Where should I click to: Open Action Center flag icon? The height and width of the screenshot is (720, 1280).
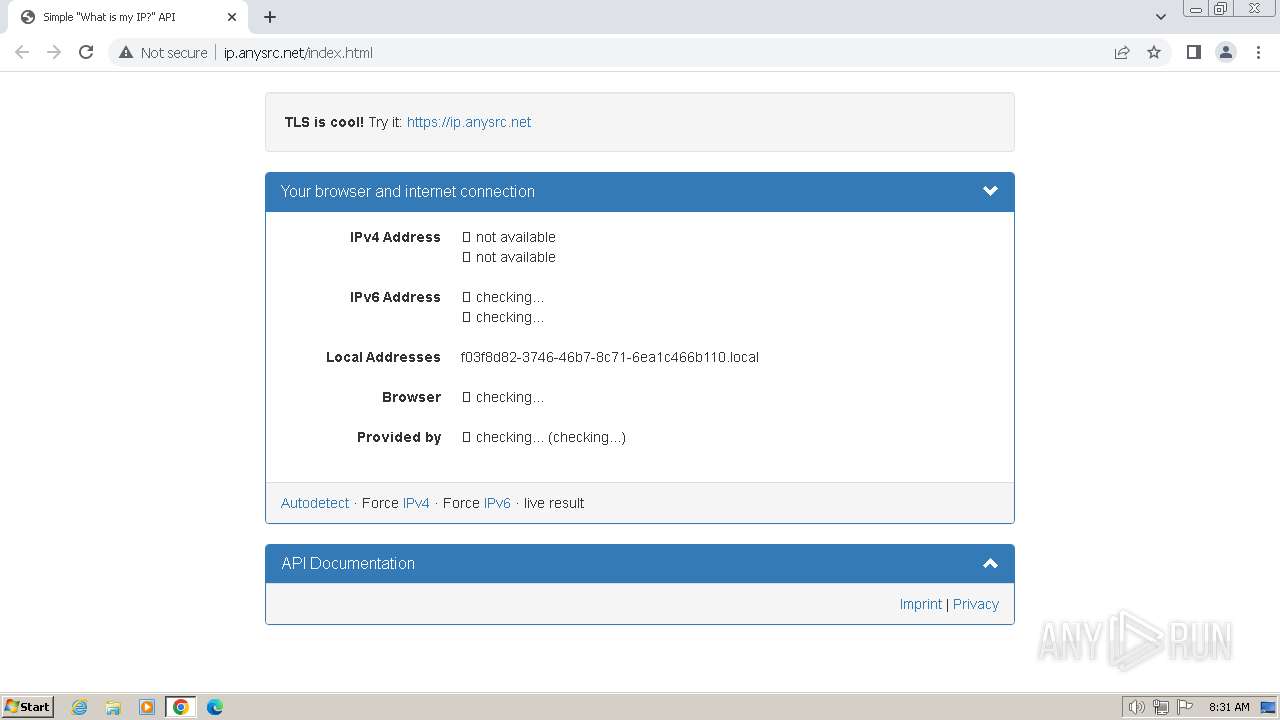coord(1185,707)
